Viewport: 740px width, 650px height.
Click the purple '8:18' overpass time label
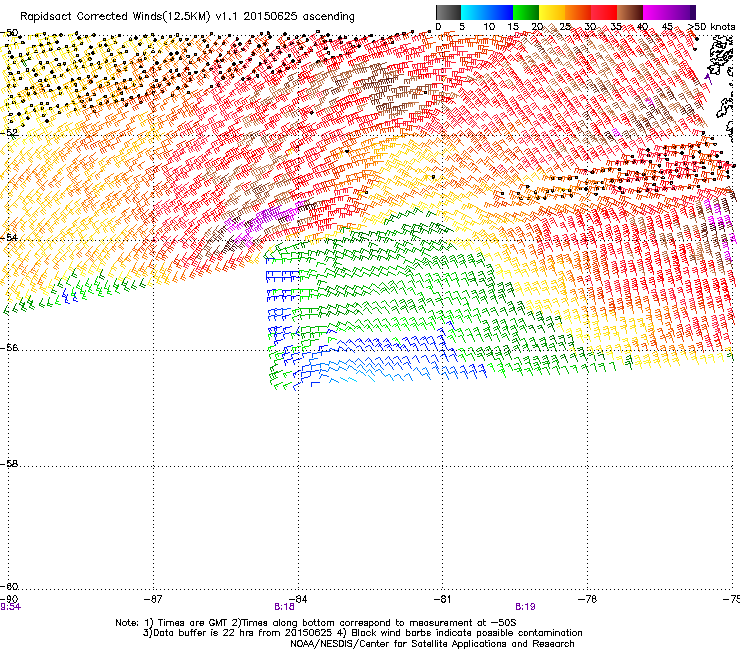(284, 607)
